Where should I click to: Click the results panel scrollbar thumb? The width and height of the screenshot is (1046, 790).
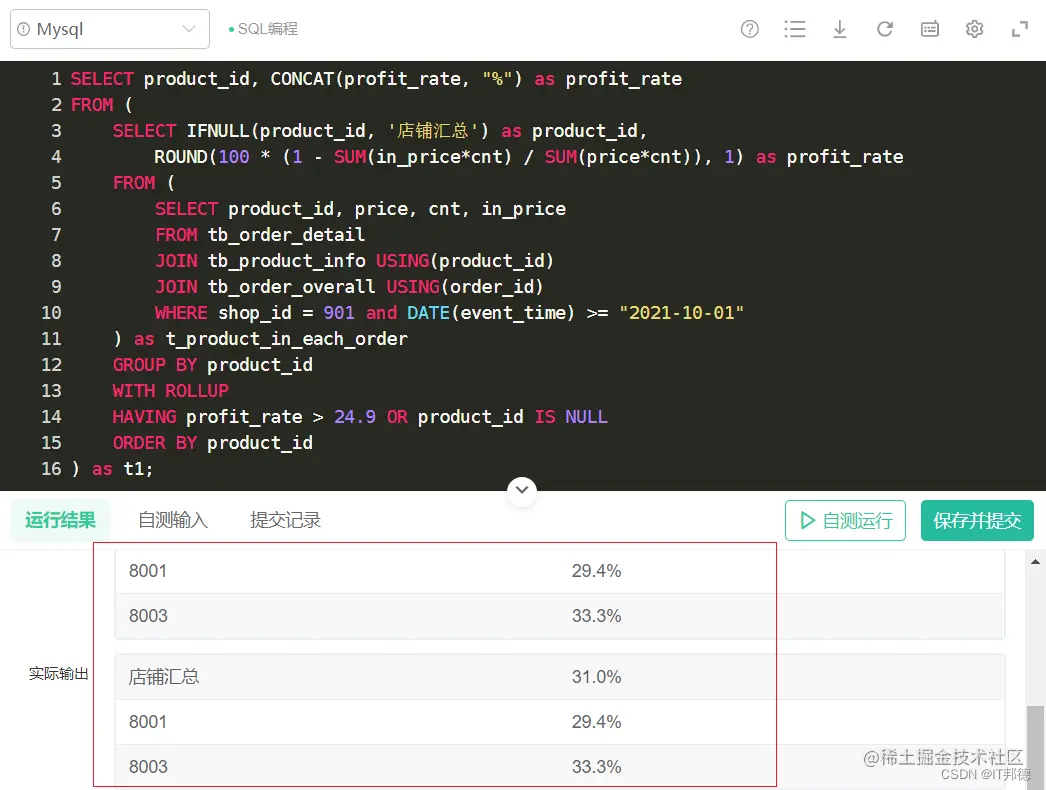pos(1035,747)
